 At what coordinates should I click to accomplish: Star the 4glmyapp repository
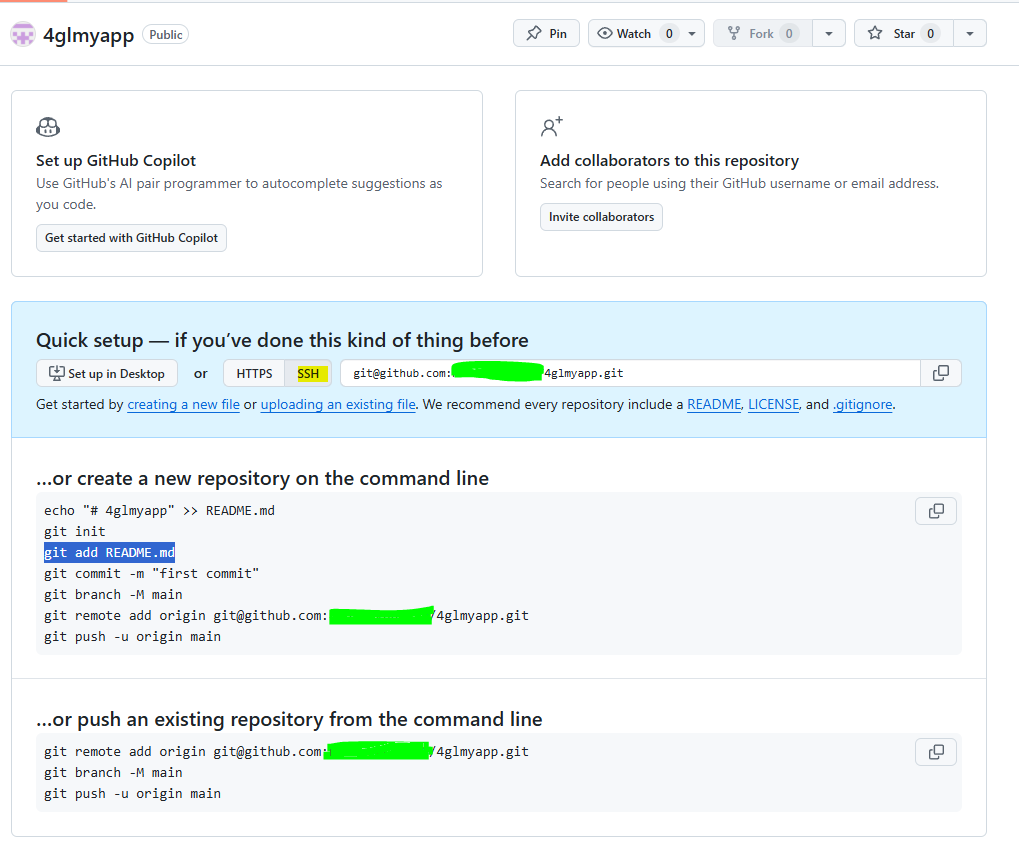click(904, 34)
